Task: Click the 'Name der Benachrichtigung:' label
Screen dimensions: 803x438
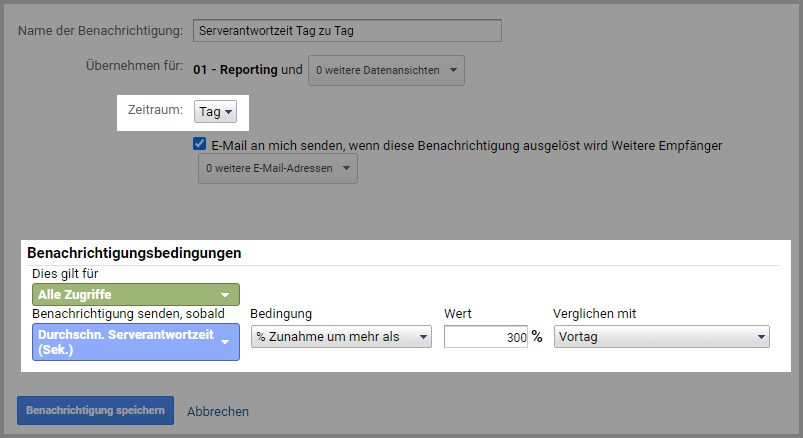Action: click(100, 31)
